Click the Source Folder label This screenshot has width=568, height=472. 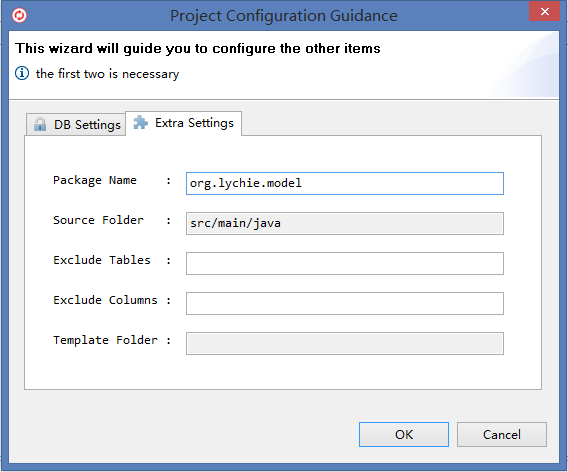(98, 220)
